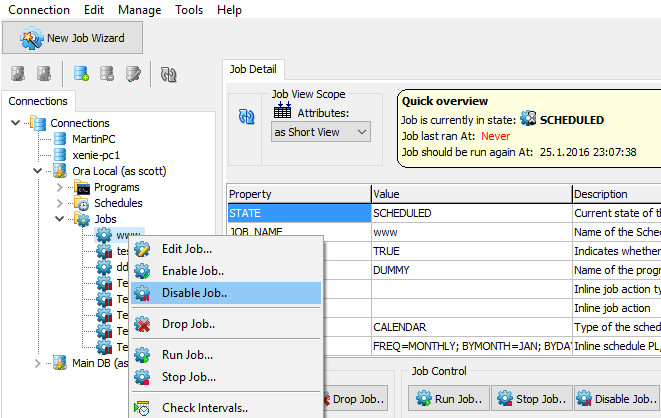
Task: Open the Schedules folder node
Action: 118,203
